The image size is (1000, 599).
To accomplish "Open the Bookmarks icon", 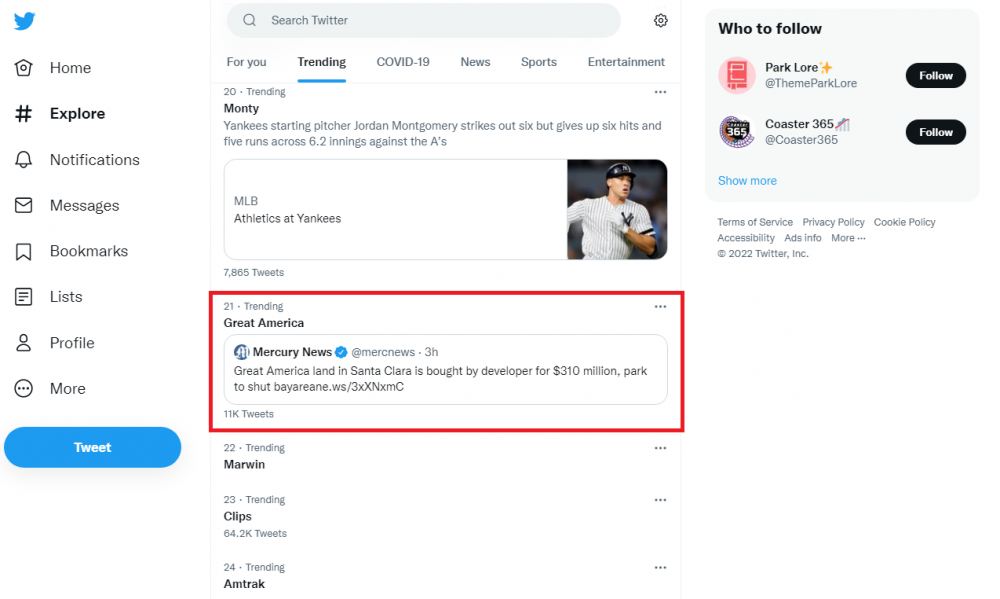I will 25,252.
